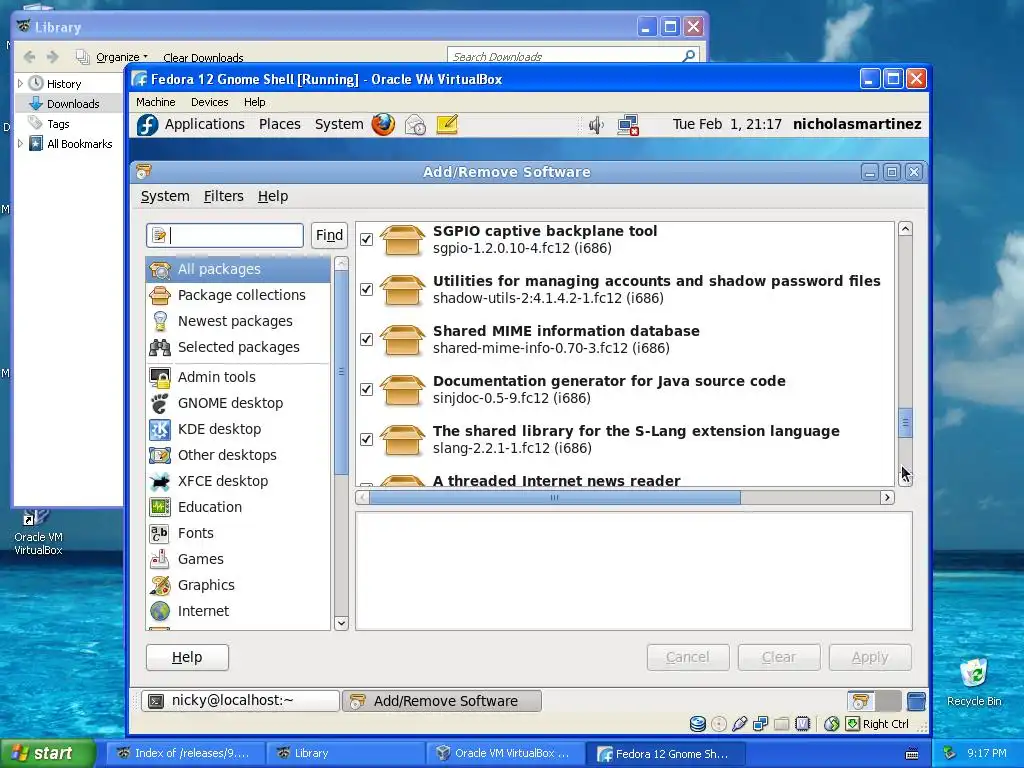Open the GNOME Applications menu
The height and width of the screenshot is (768, 1024).
tap(204, 124)
